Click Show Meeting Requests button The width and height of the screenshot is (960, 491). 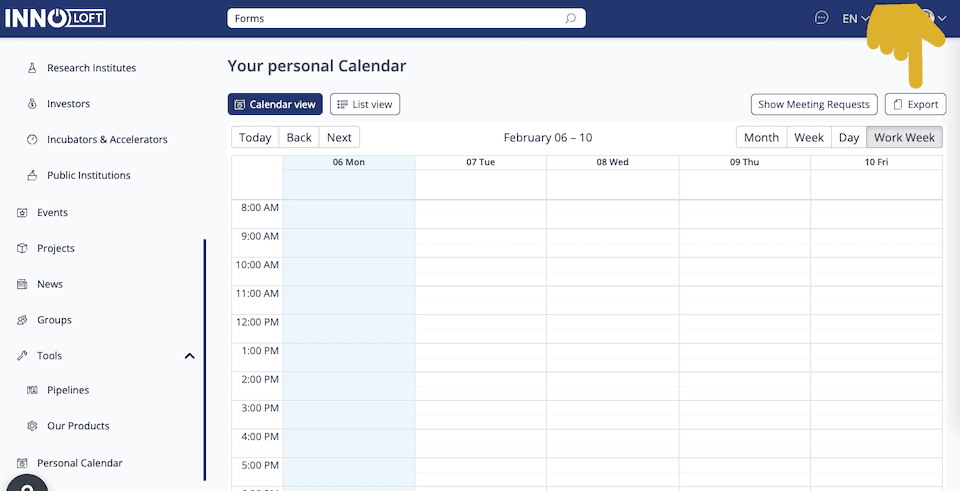click(x=814, y=104)
